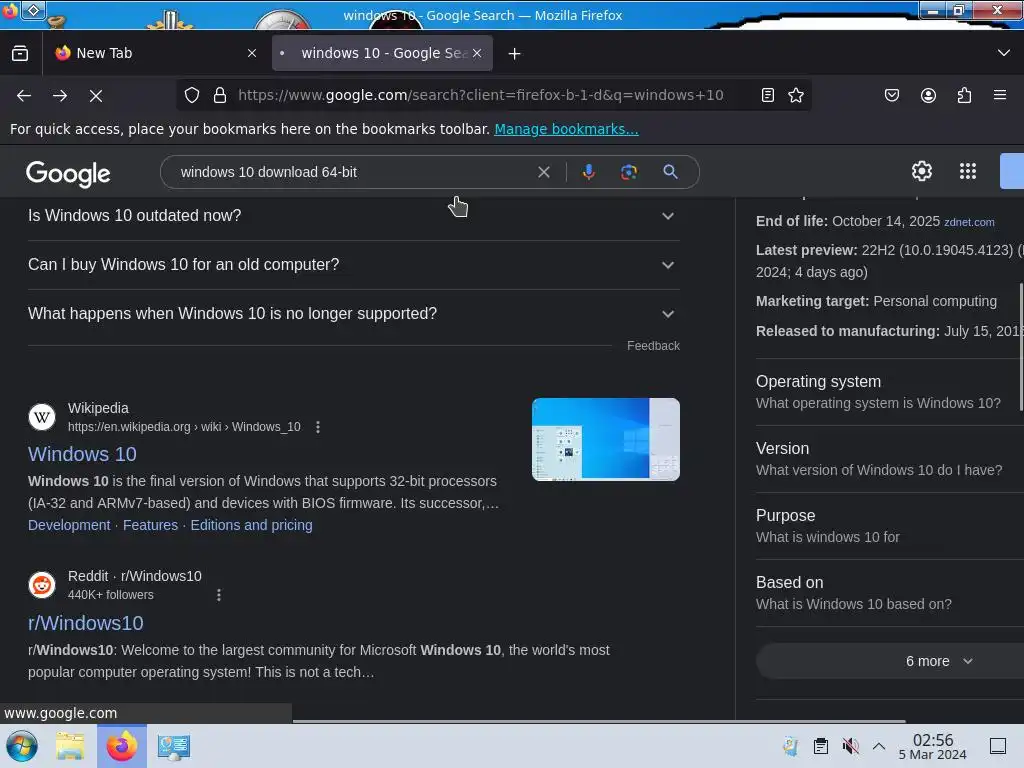Click the Google logo
The height and width of the screenshot is (768, 1024).
click(x=68, y=174)
